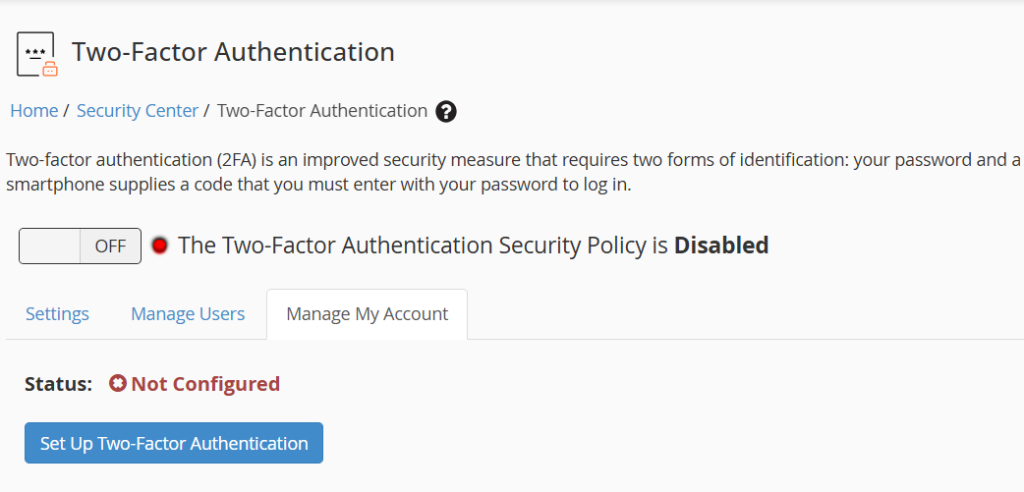Click the OFF label on the policy switch

(x=110, y=246)
